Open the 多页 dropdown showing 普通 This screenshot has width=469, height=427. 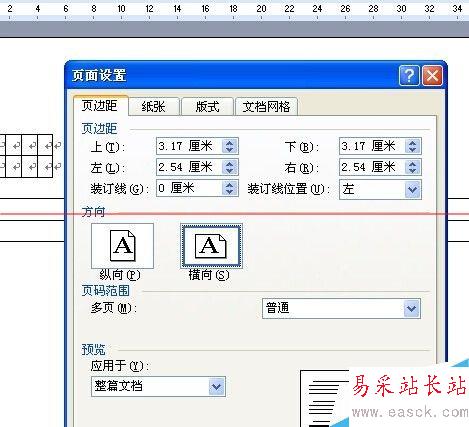pos(341,309)
